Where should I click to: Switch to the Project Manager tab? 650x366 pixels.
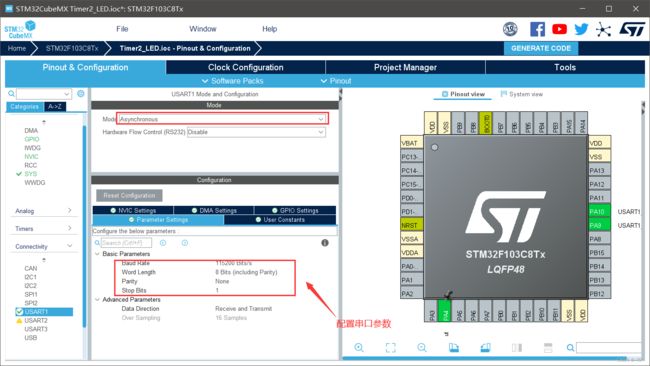coord(405,67)
